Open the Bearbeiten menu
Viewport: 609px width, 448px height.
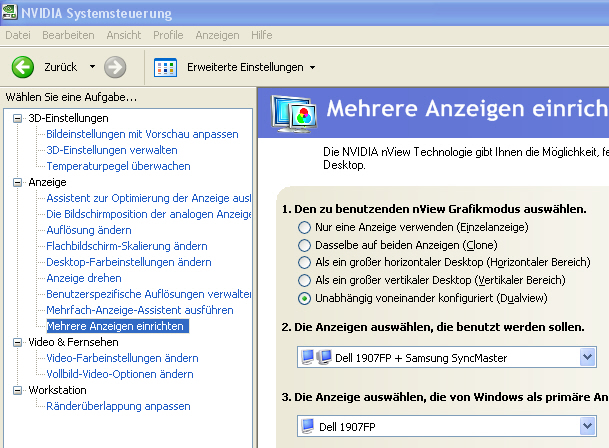pos(68,35)
